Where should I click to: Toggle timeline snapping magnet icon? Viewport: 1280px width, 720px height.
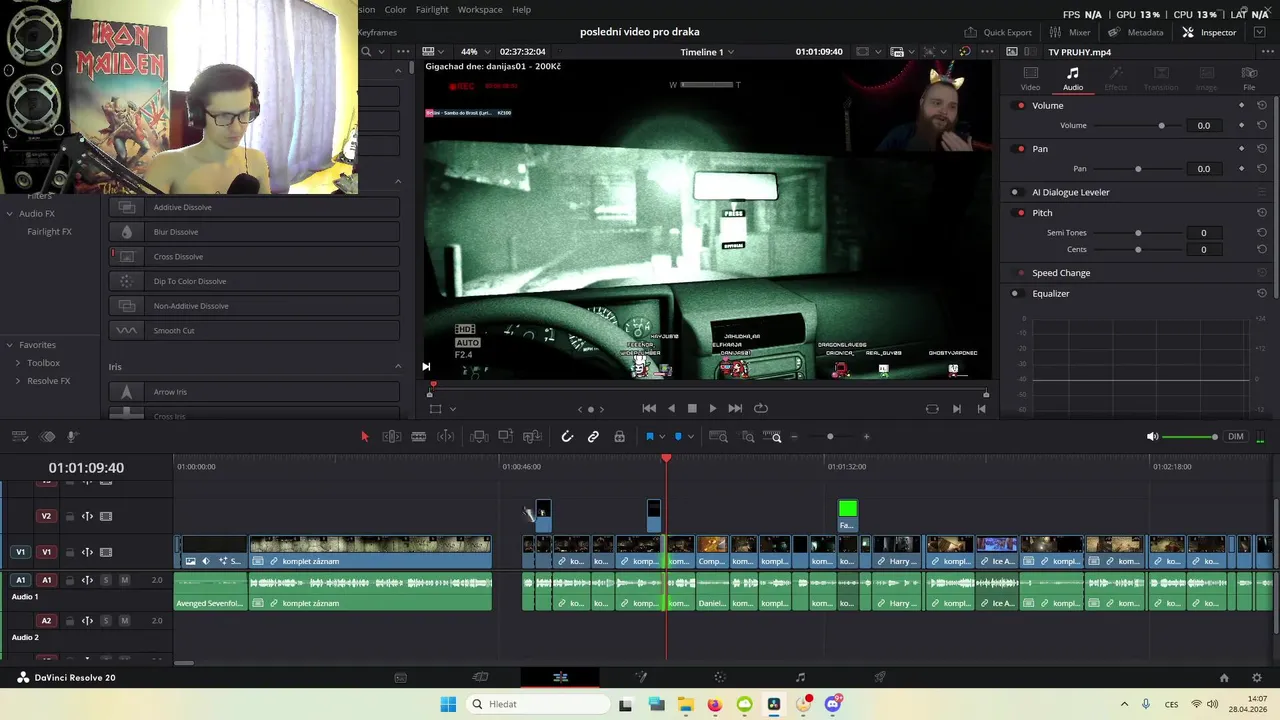[x=567, y=437]
